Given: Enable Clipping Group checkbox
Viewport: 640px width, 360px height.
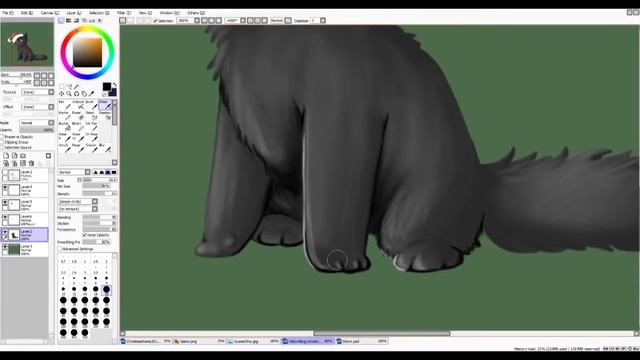Looking at the screenshot, I should 2,142.
